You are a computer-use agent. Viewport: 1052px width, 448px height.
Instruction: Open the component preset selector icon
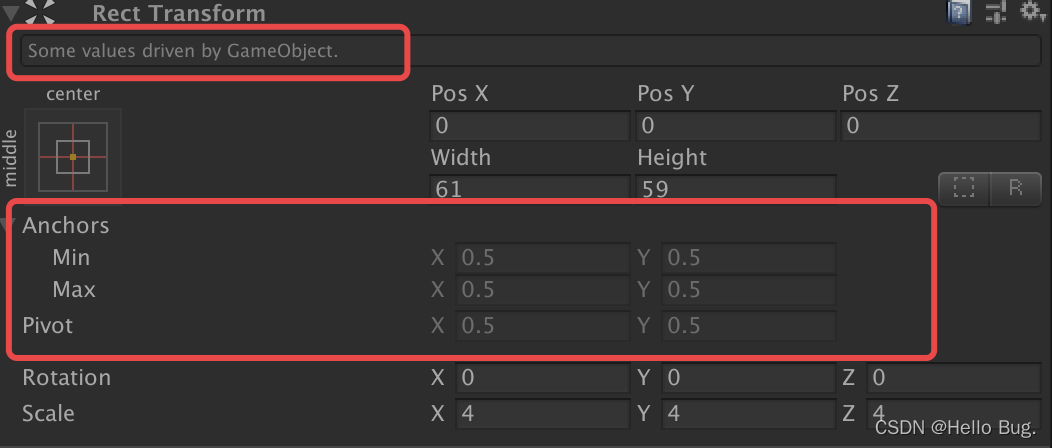(x=996, y=11)
